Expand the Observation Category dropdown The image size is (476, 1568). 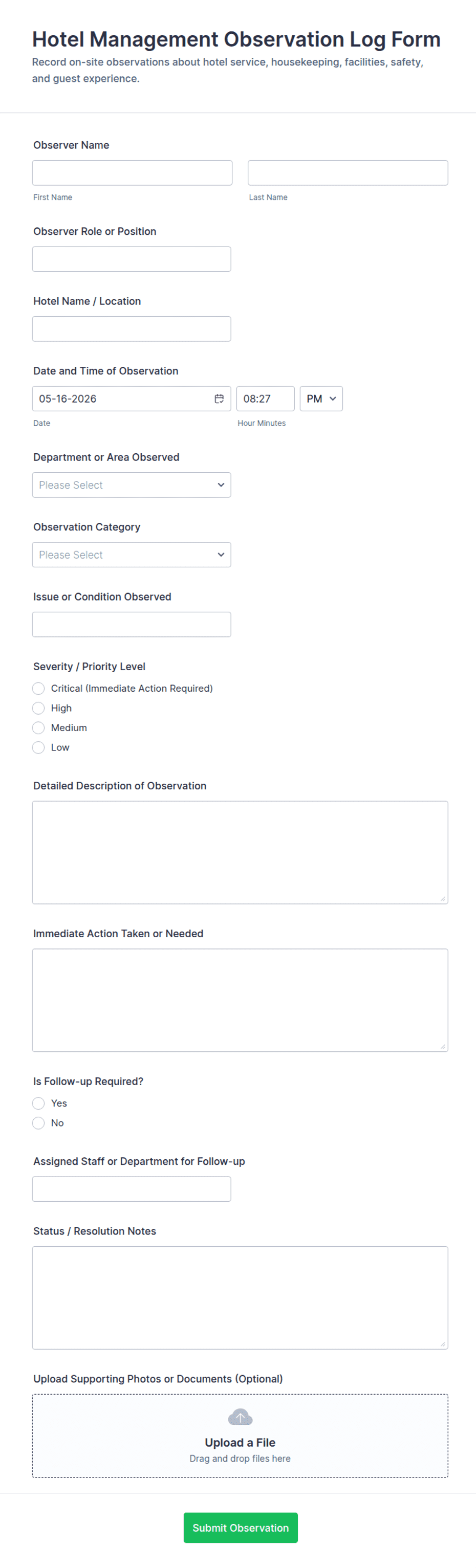click(132, 555)
